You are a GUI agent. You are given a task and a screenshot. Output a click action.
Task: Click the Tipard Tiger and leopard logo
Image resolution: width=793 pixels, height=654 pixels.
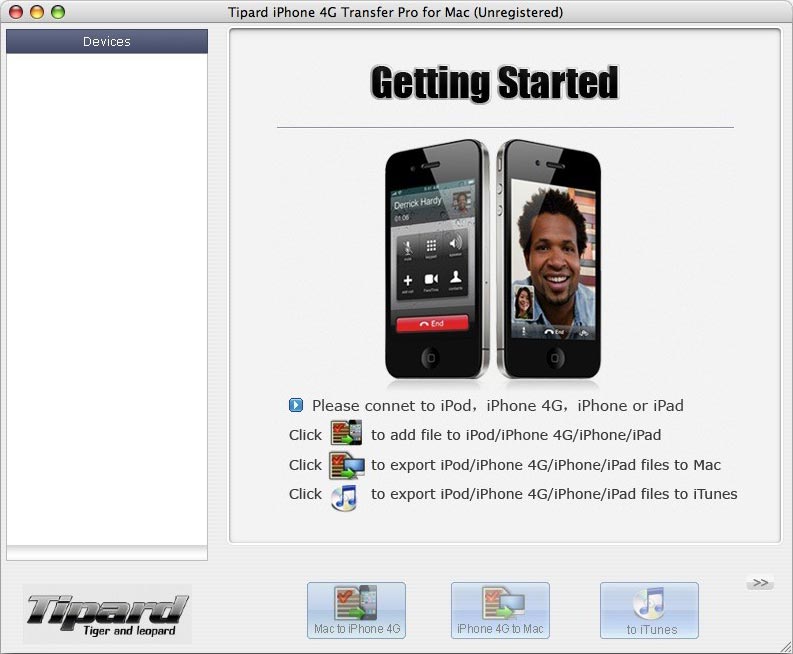click(107, 614)
